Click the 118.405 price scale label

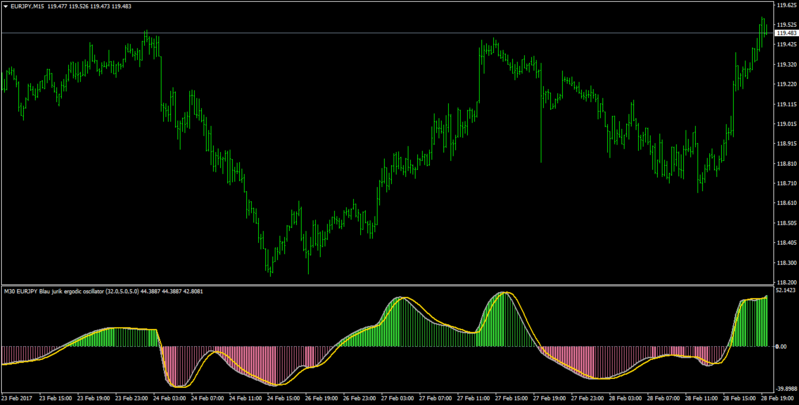pyautogui.click(x=787, y=243)
